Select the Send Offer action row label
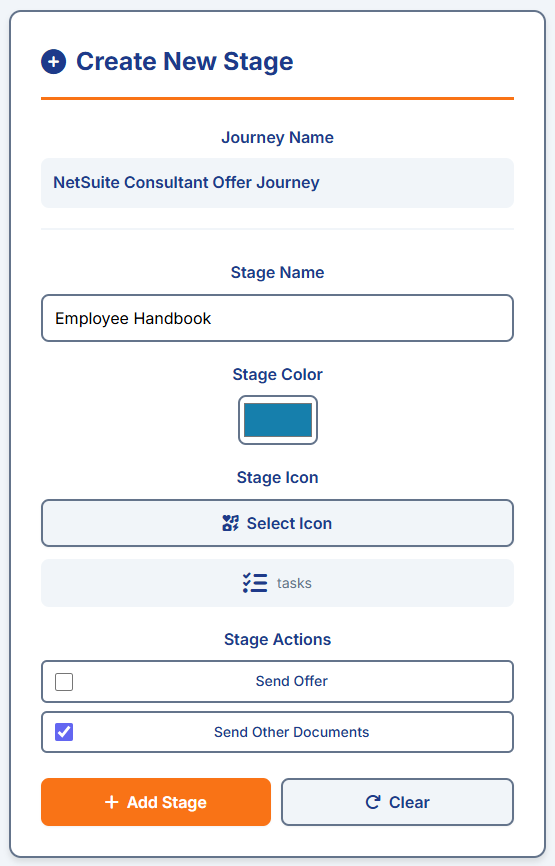 (x=292, y=681)
